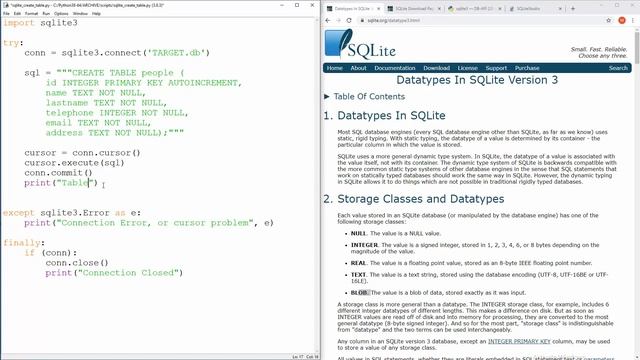Open the Documentation nav link
The image size is (640, 360).
395,68
